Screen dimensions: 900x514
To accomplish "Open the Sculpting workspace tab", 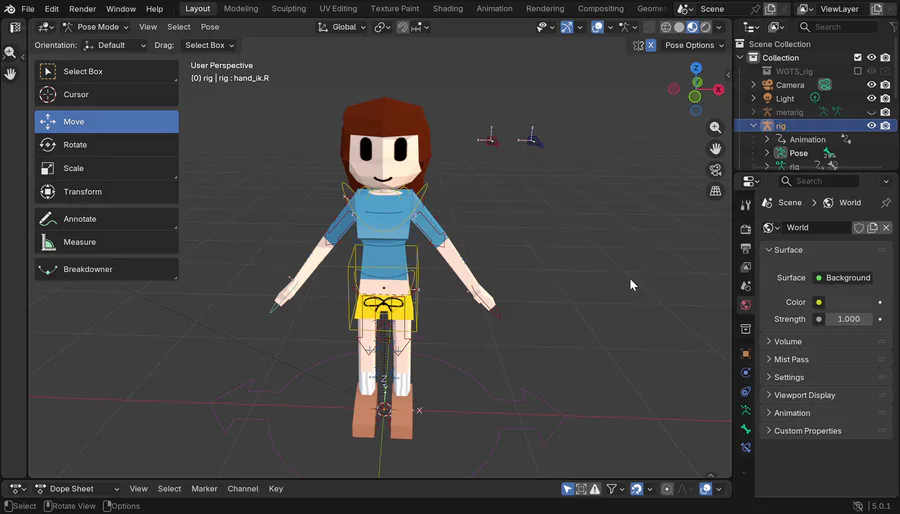I will pos(289,9).
